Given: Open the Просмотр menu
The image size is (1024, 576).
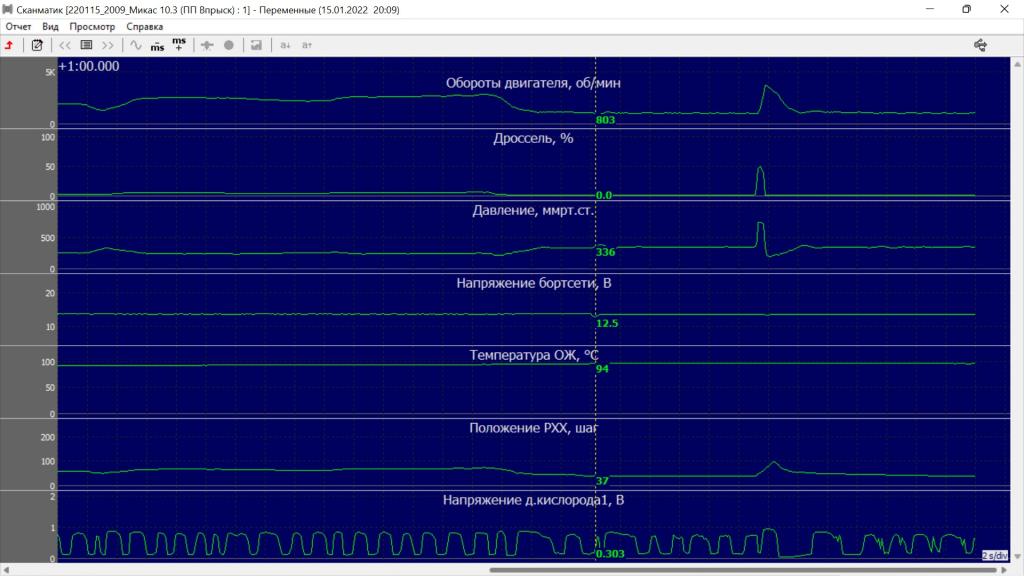Looking at the screenshot, I should coord(92,27).
